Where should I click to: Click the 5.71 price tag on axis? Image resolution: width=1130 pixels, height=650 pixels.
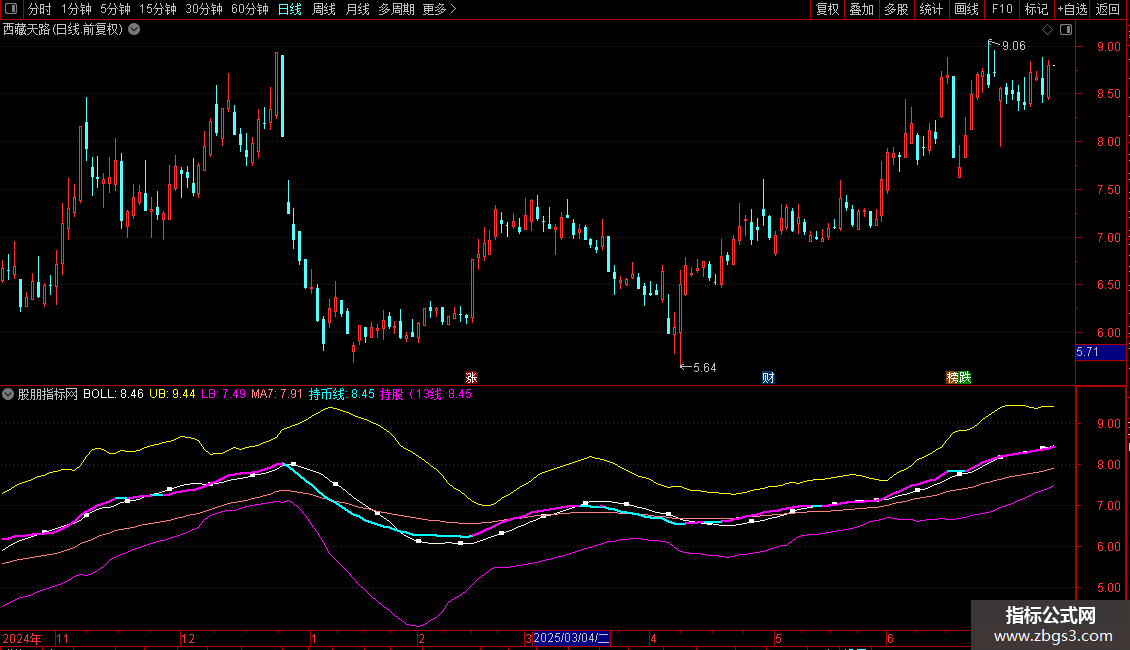(x=1100, y=352)
